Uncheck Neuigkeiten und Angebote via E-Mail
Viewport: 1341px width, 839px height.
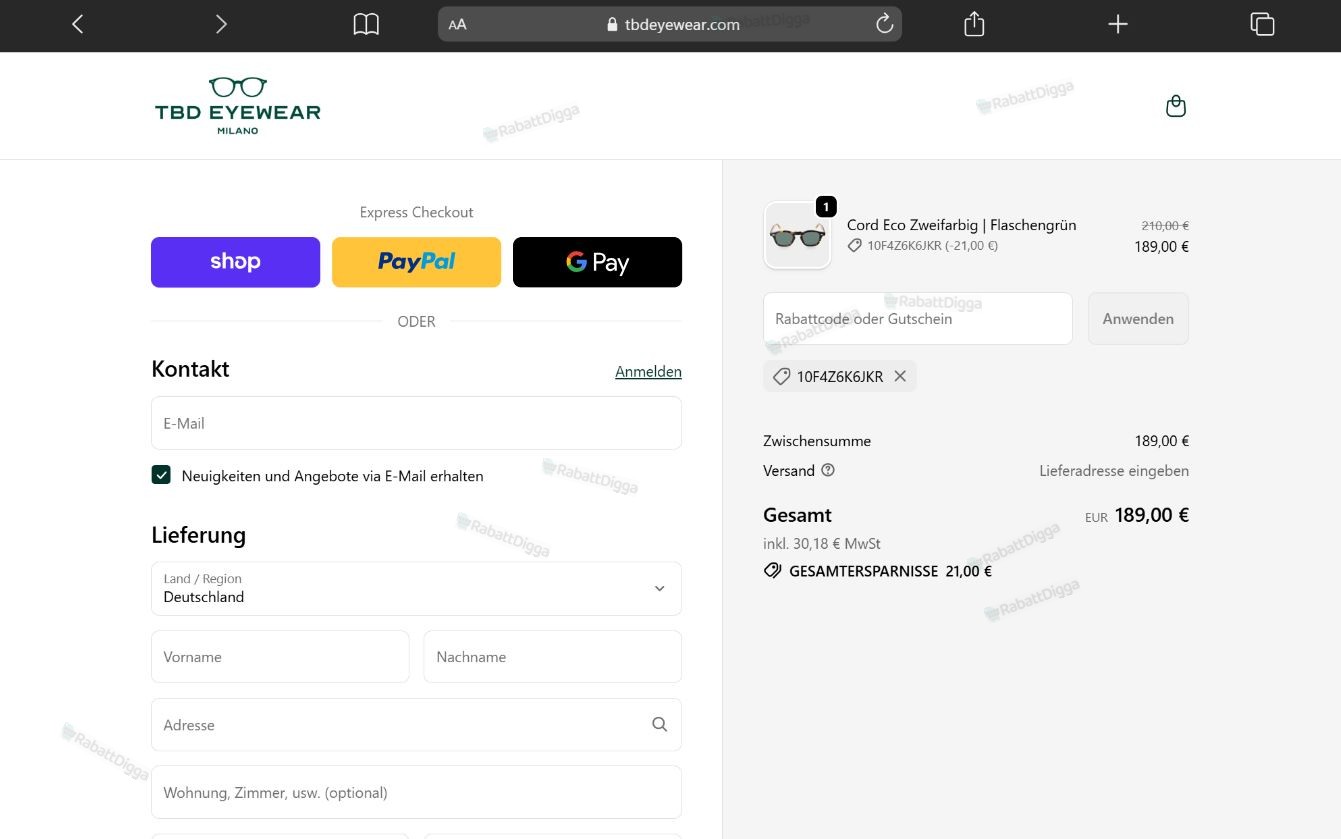pyautogui.click(x=161, y=475)
